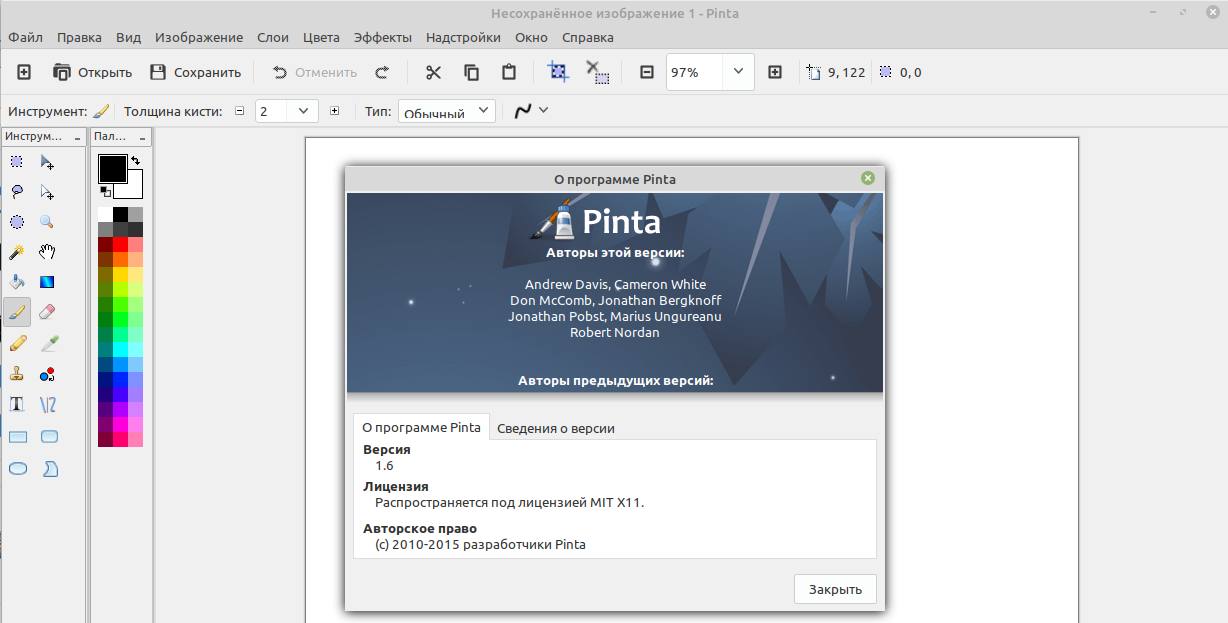Screen dimensions: 1228x623
Task: Click the zoom percentage field showing 97%
Action: point(696,72)
